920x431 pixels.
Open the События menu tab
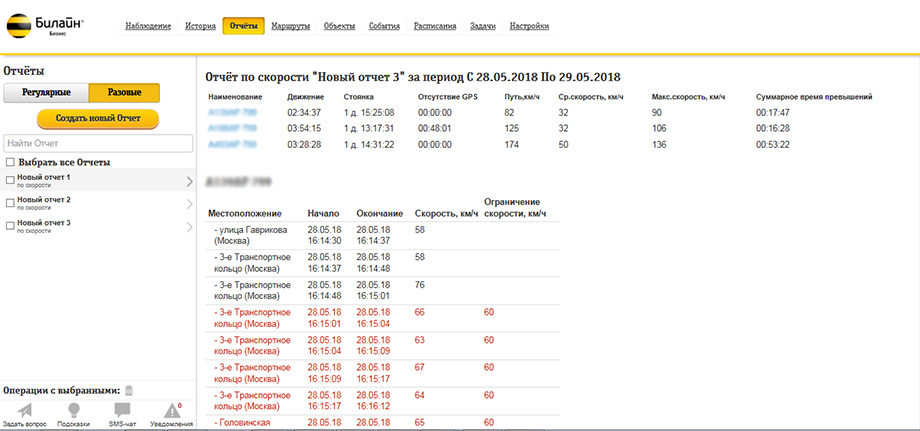[384, 26]
